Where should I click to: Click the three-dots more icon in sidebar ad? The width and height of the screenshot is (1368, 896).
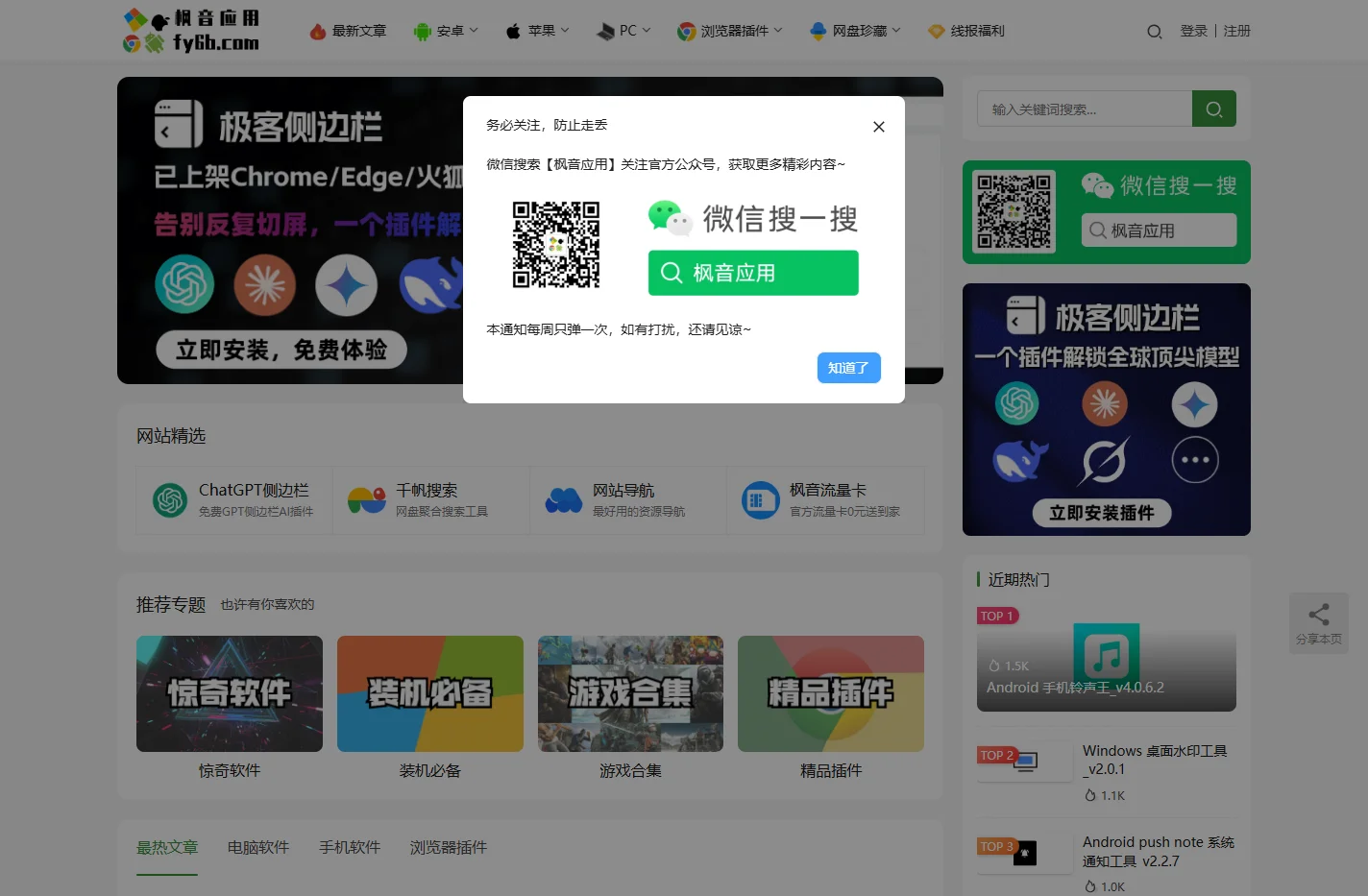tap(1195, 460)
